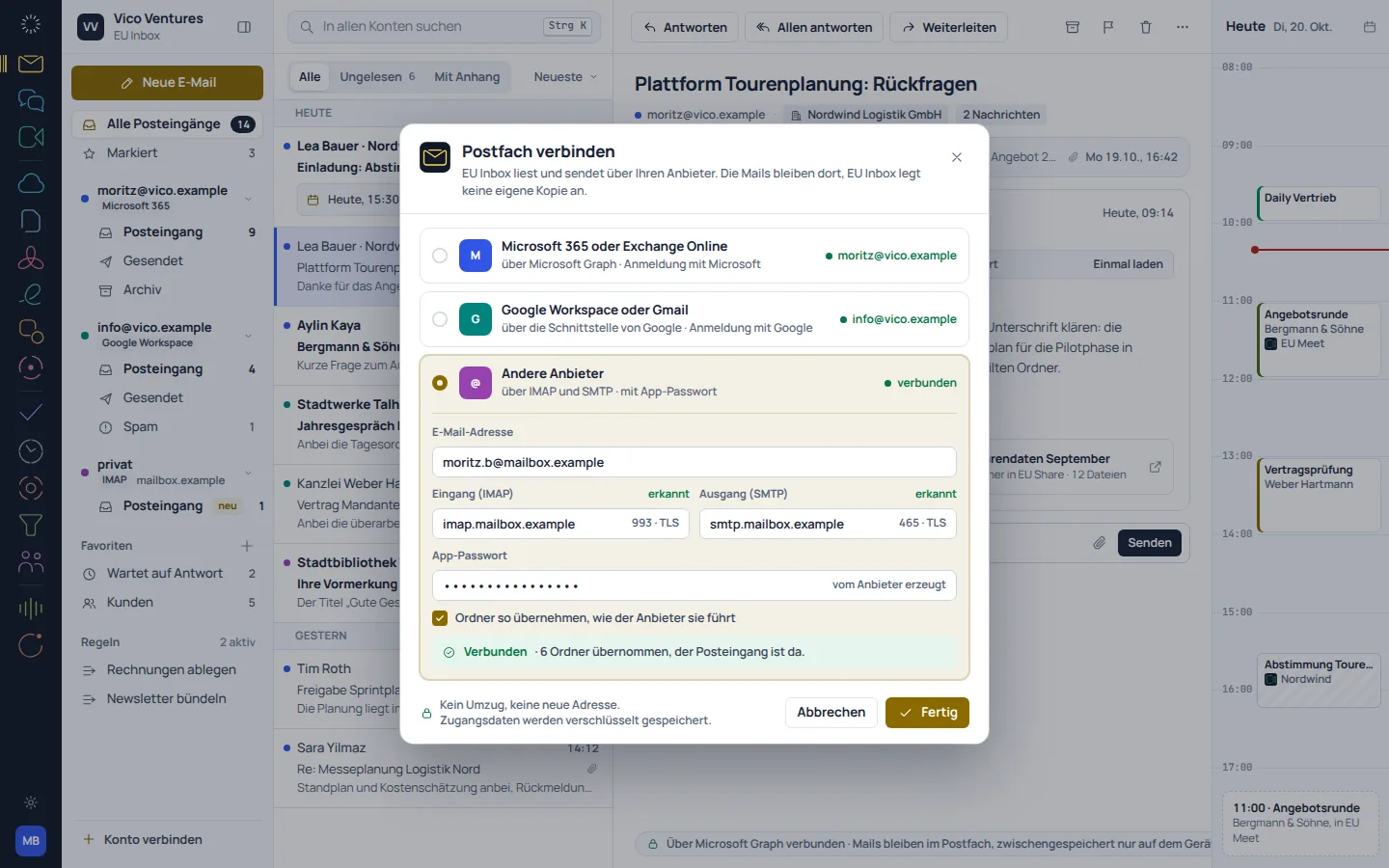Click the App-Passwort field
Screen dimensions: 1389x868
[x=694, y=585]
